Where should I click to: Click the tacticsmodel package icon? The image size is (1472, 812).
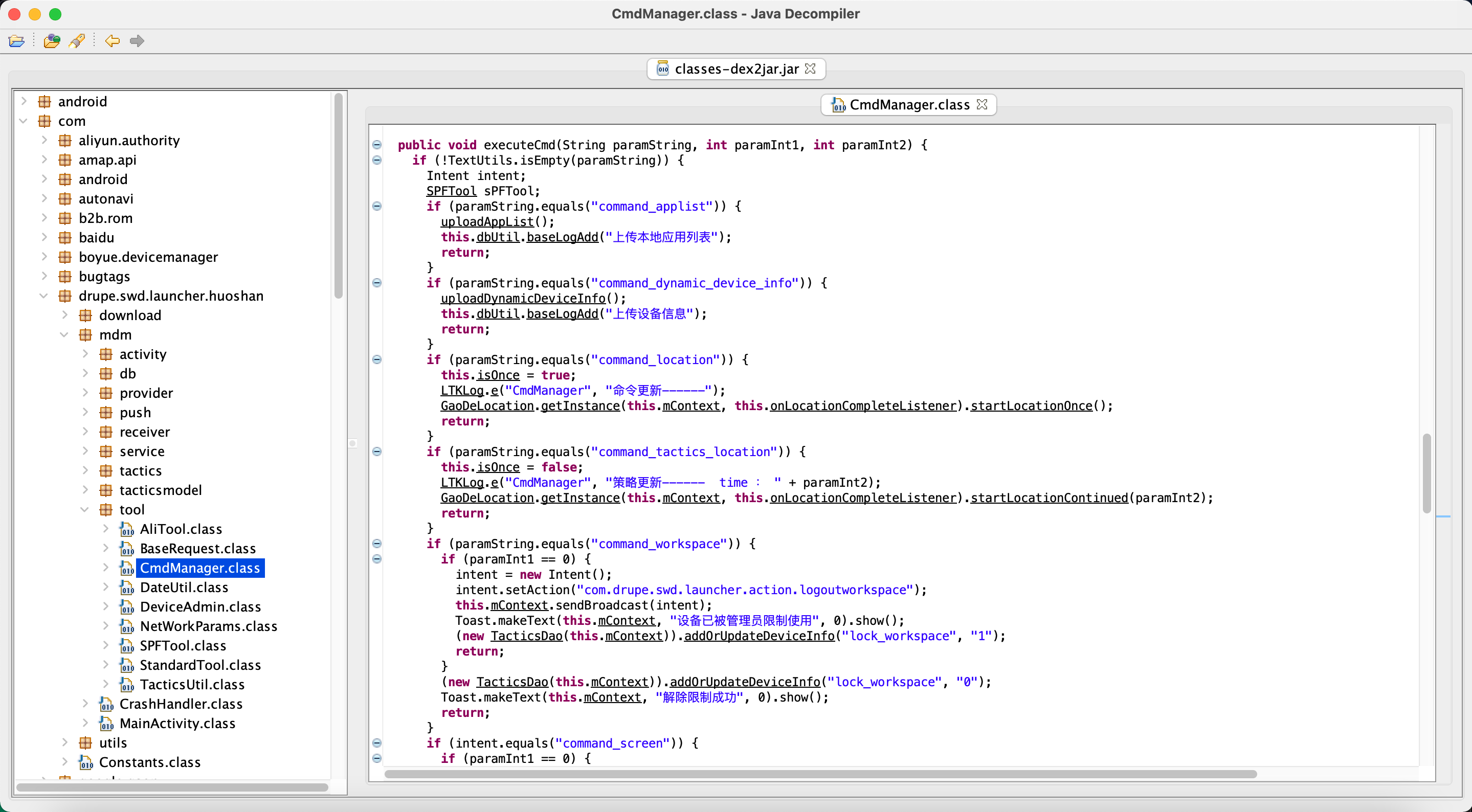tap(106, 490)
